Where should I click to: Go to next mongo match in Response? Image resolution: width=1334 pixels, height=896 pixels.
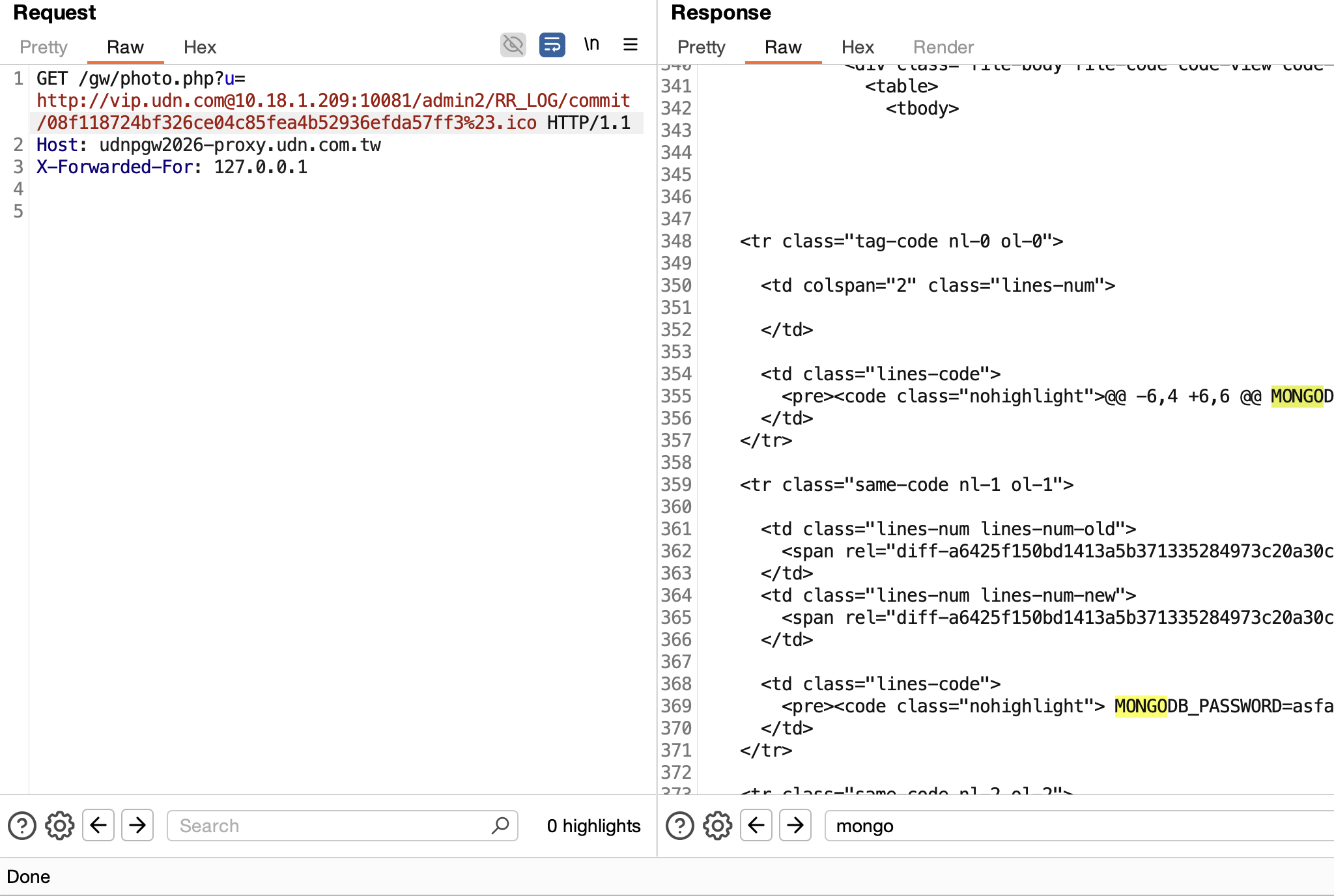pyautogui.click(x=795, y=826)
